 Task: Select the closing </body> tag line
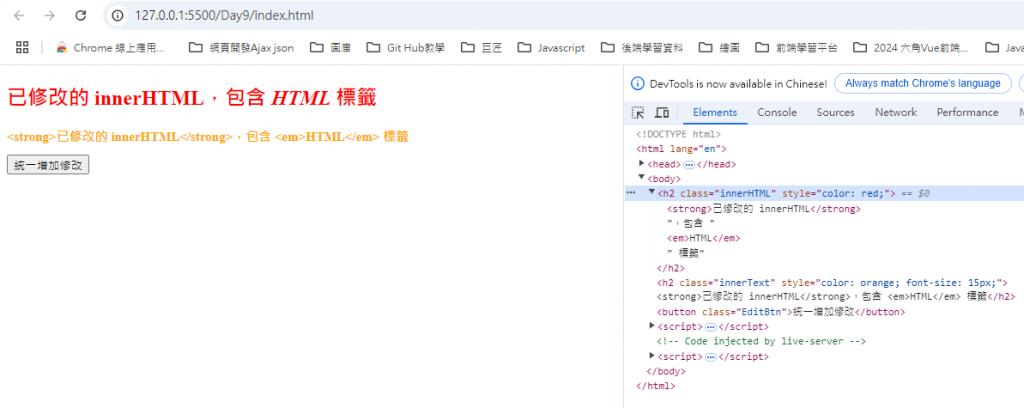[x=665, y=371]
